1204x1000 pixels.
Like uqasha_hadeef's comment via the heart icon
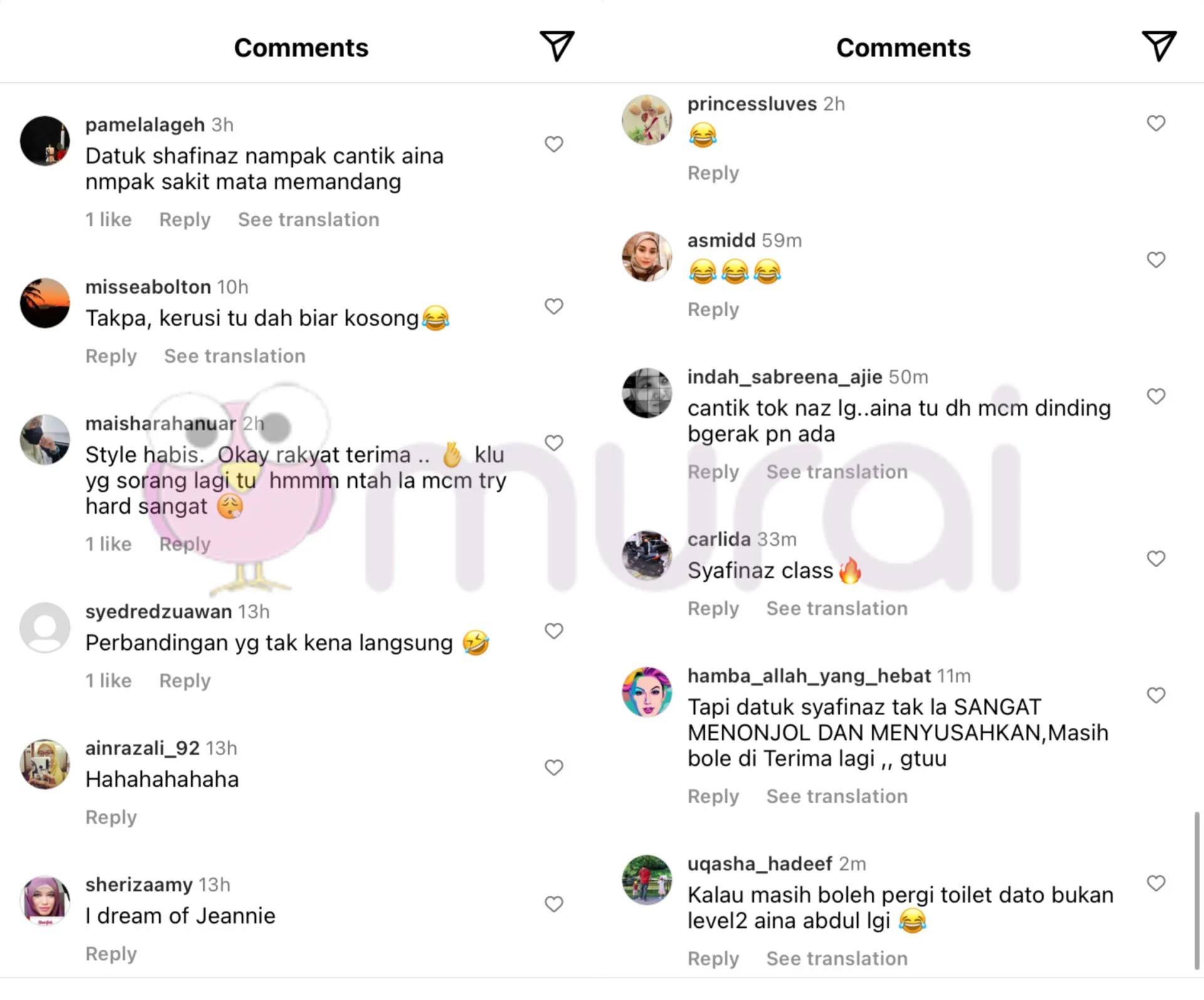click(1156, 883)
